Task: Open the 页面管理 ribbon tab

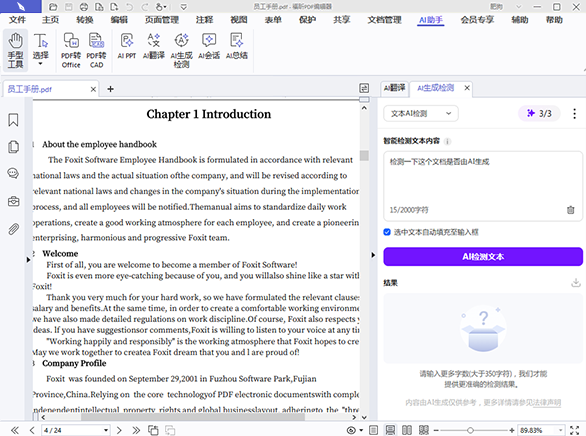Action: [162, 20]
